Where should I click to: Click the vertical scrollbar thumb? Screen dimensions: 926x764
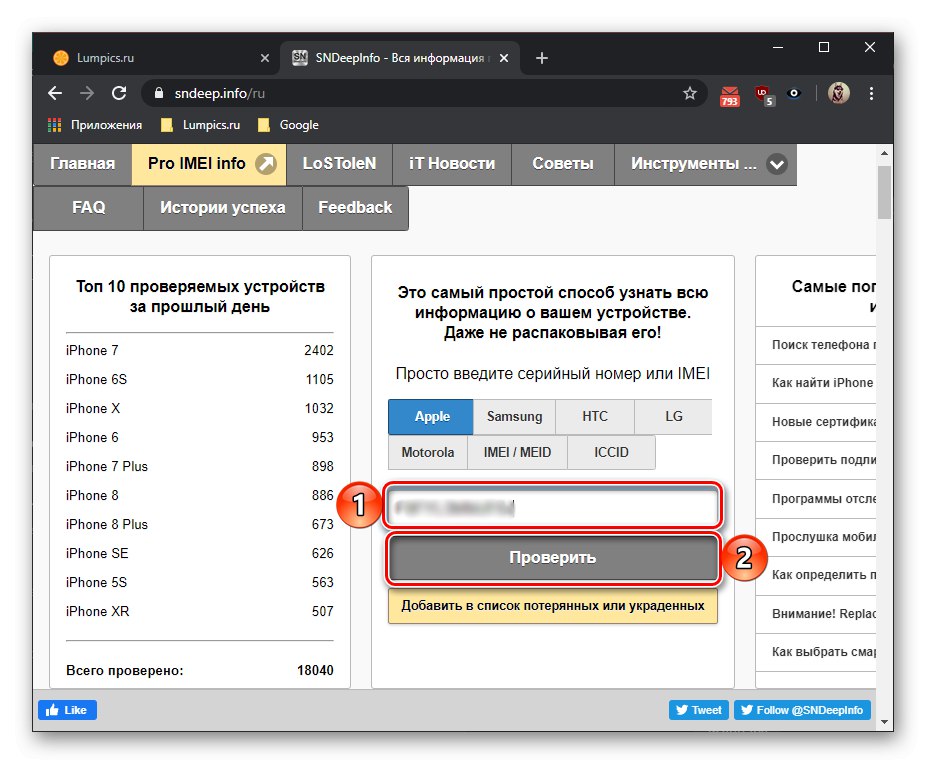coord(884,192)
